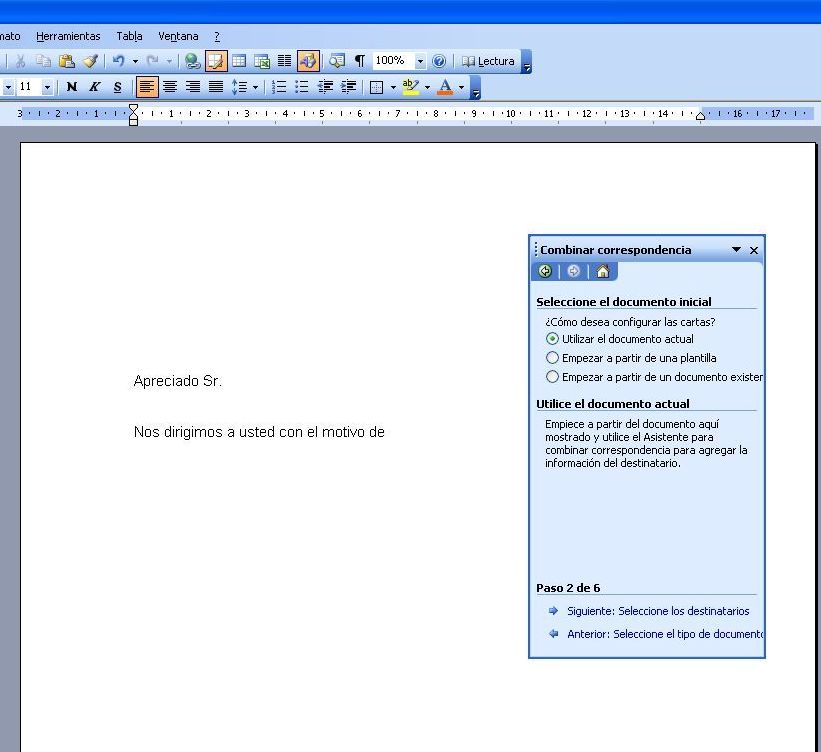Select the Format Painter brush icon
This screenshot has width=821, height=752.
pos(90,61)
